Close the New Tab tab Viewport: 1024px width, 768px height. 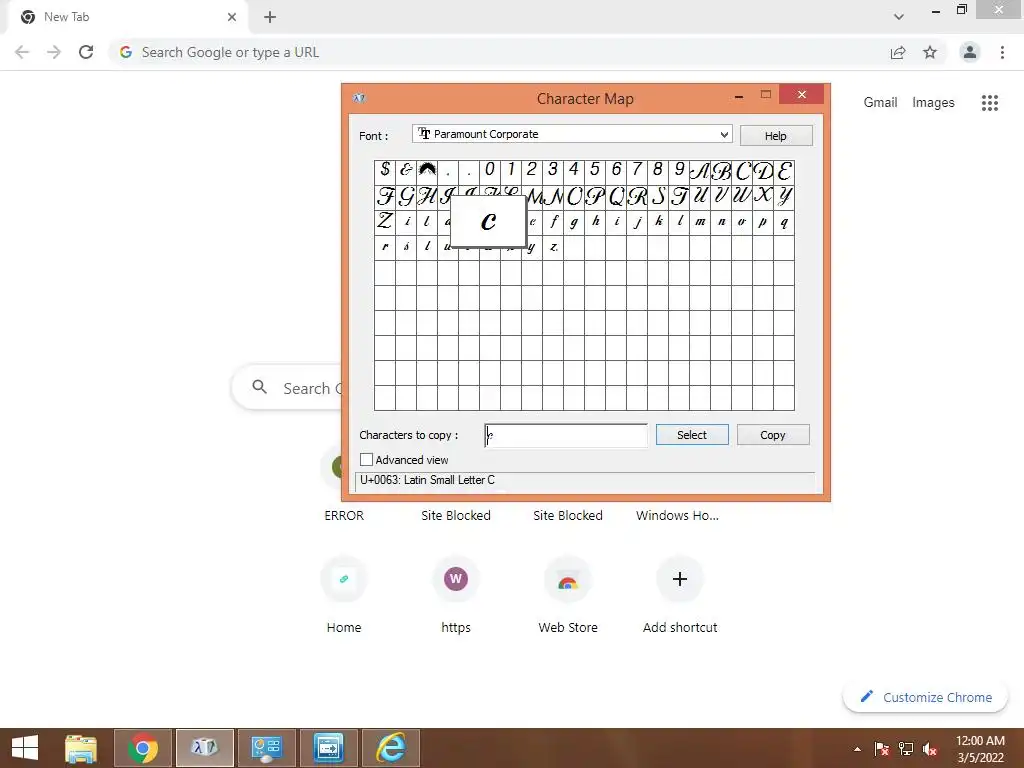tap(232, 17)
